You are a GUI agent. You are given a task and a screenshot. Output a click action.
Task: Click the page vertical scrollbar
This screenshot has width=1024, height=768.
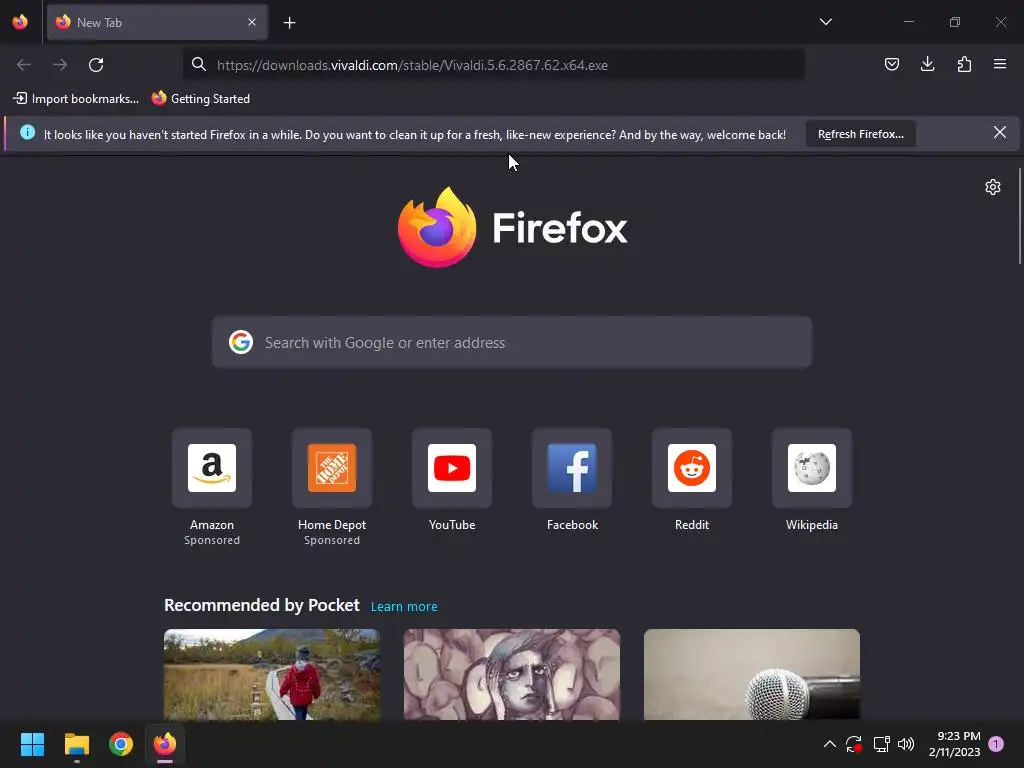[x=1019, y=216]
